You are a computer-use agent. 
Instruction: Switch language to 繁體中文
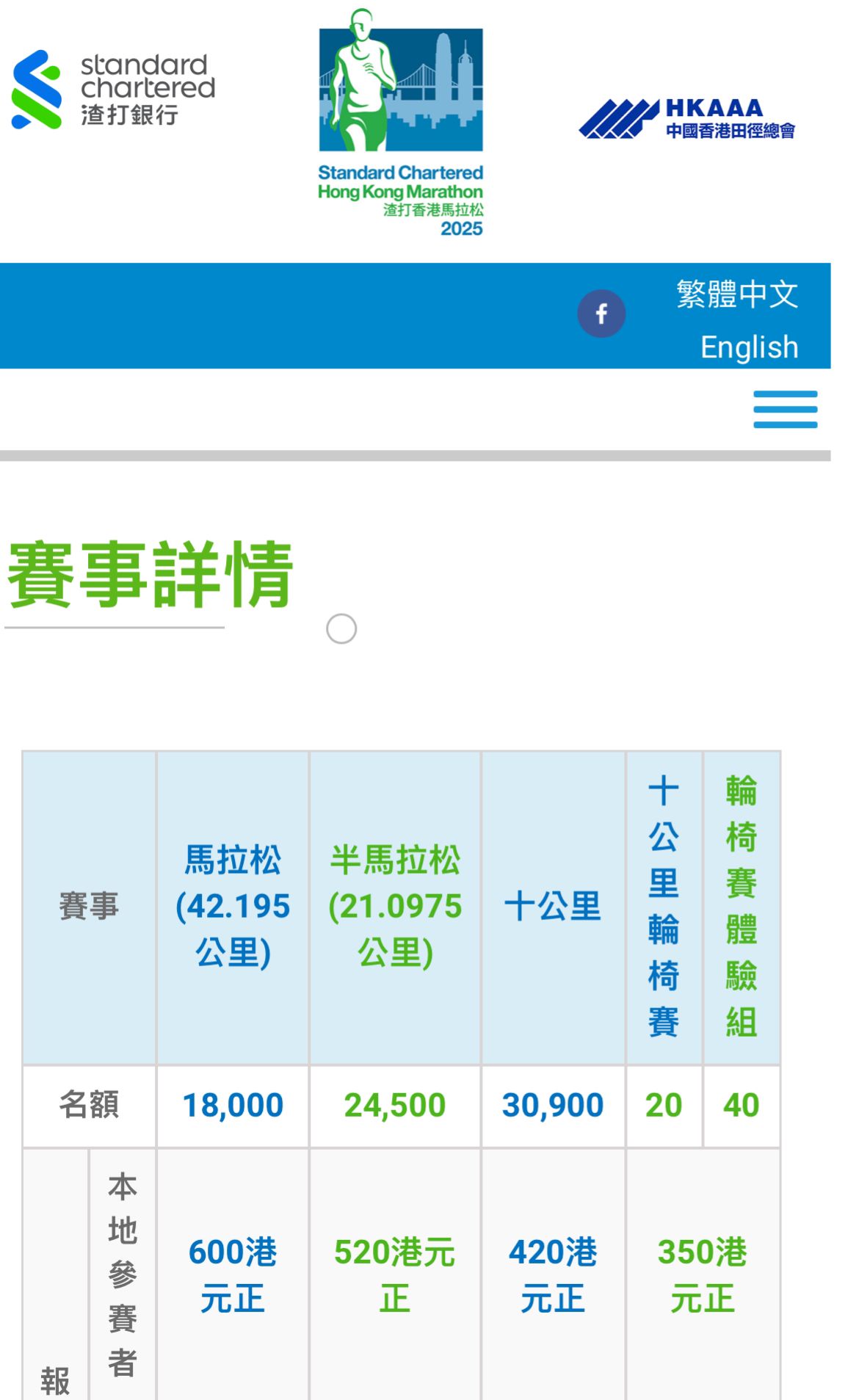coord(737,294)
